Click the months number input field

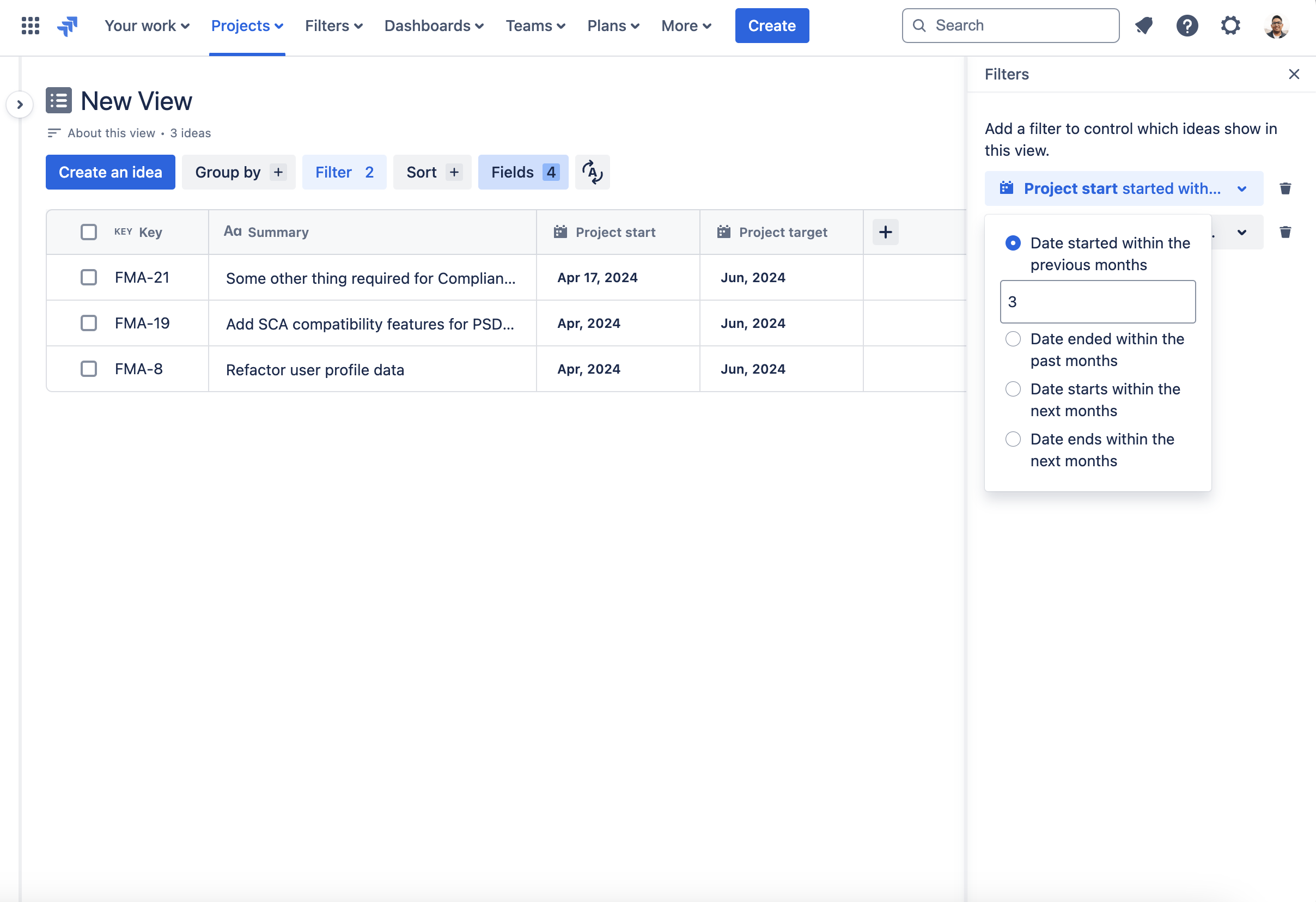(x=1097, y=302)
